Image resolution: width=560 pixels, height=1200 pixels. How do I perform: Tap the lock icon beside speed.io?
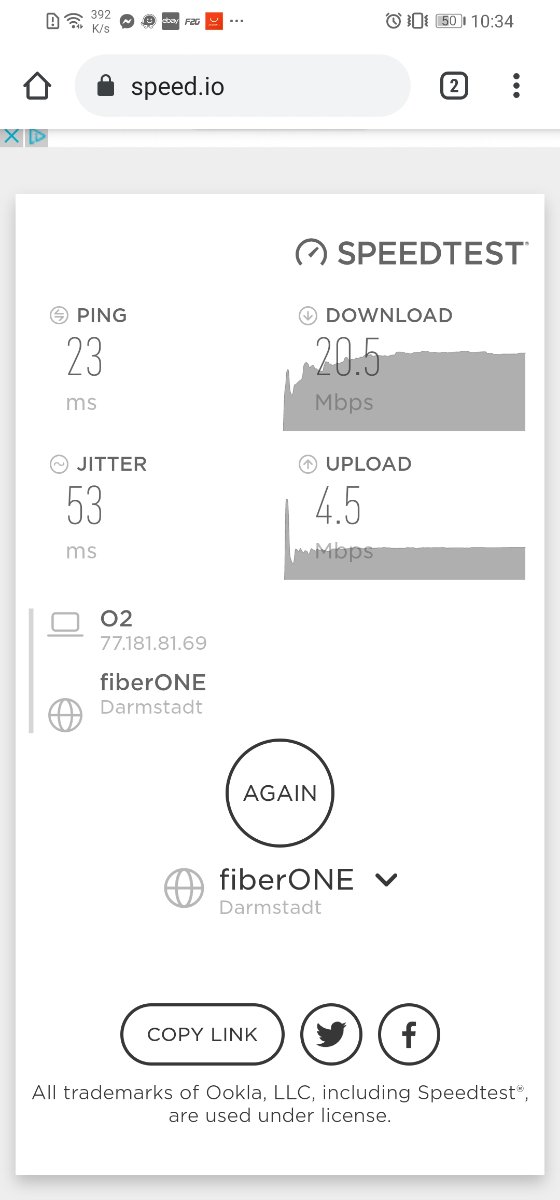106,86
